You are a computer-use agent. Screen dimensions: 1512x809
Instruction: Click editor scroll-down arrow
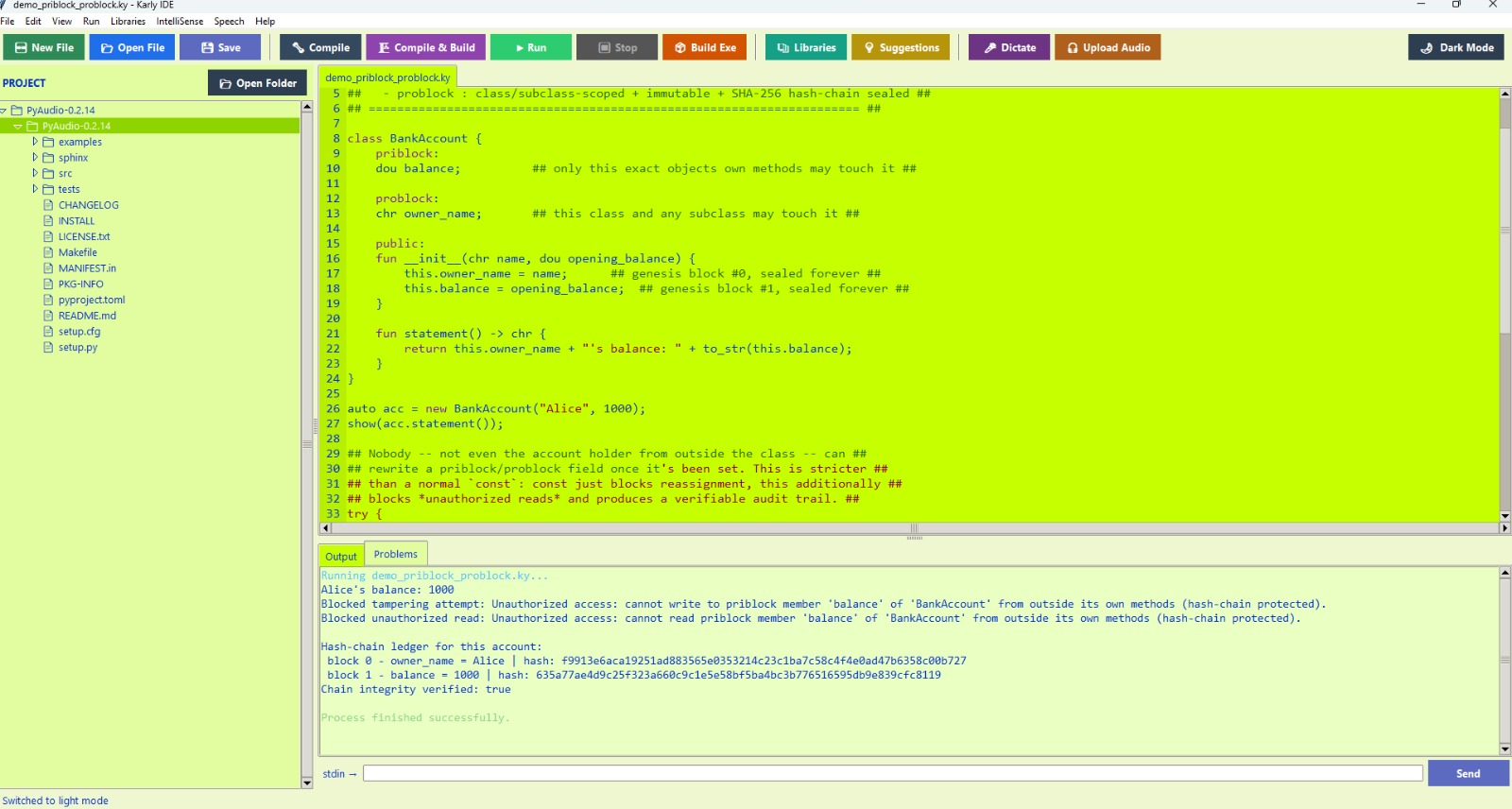pos(1504,516)
